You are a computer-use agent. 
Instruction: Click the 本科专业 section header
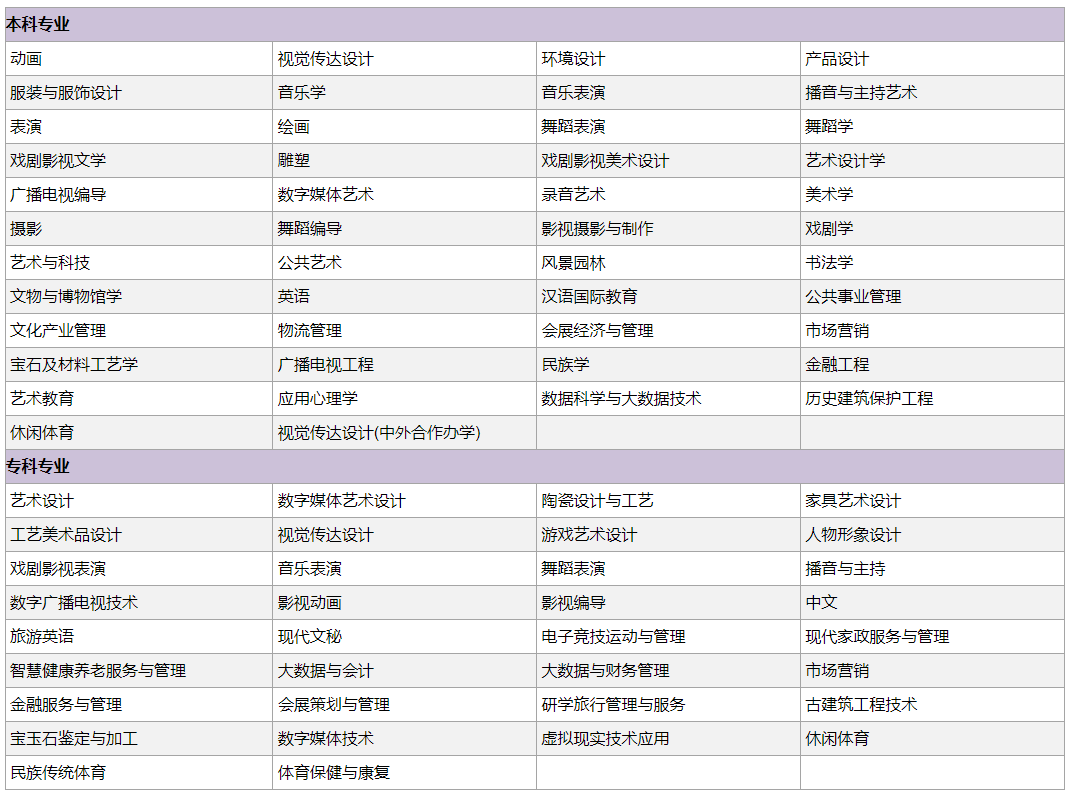pyautogui.click(x=535, y=25)
